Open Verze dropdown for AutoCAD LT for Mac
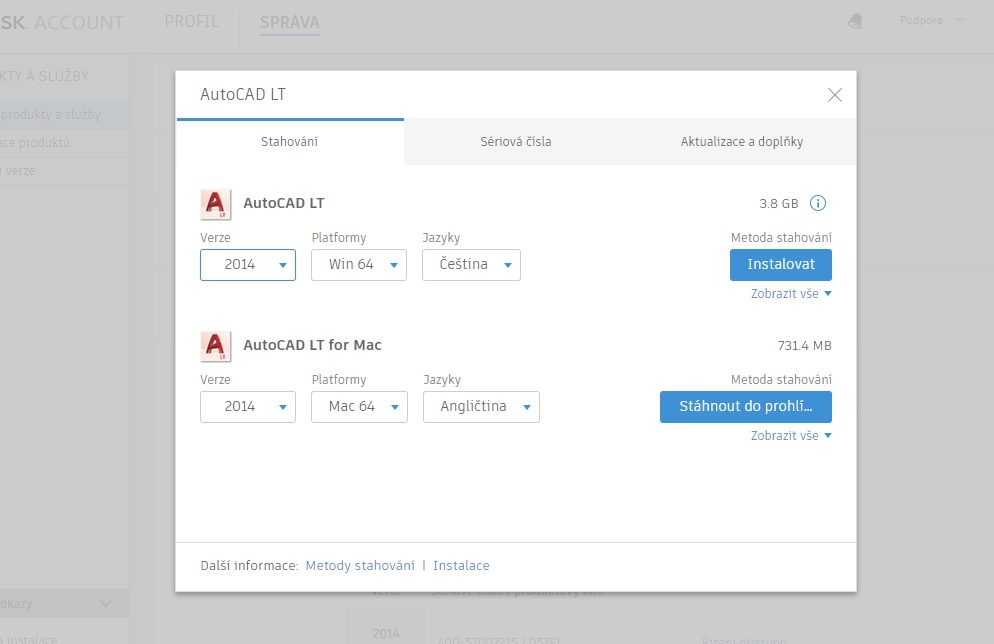The width and height of the screenshot is (994, 644). [x=248, y=407]
